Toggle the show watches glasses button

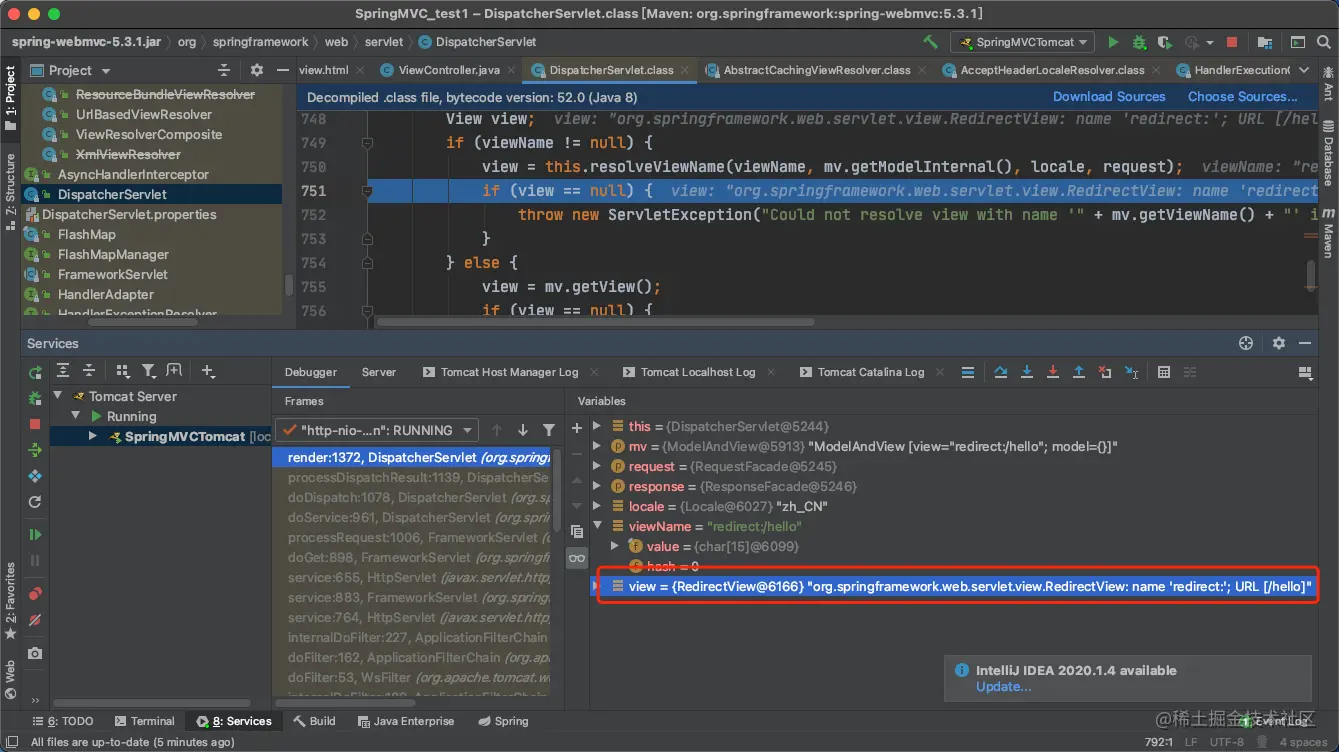pyautogui.click(x=577, y=558)
